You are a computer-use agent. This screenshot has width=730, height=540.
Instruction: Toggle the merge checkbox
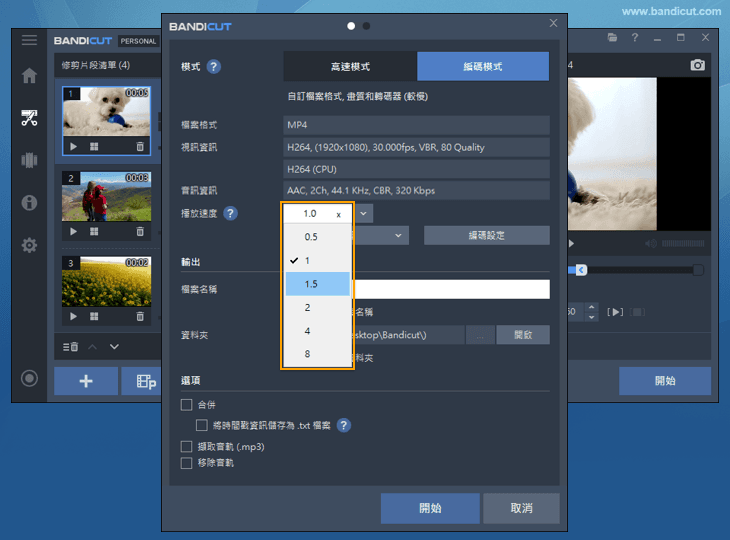186,405
